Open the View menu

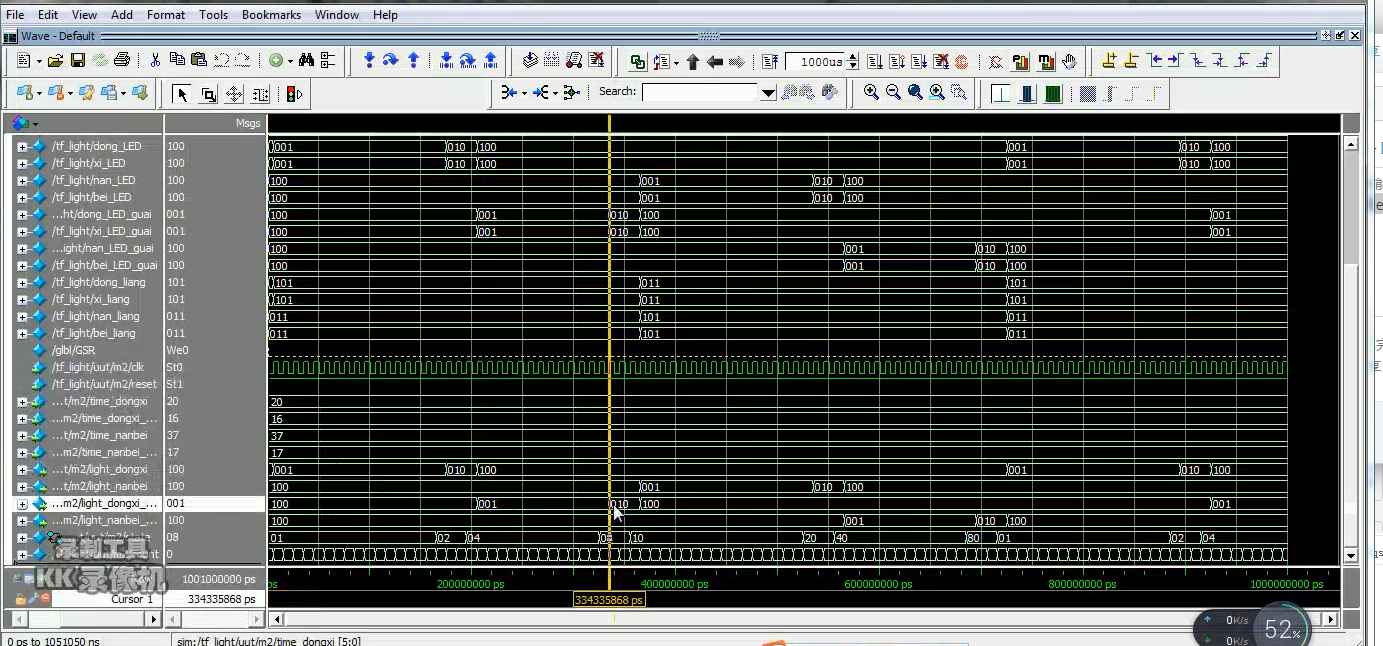(x=85, y=15)
